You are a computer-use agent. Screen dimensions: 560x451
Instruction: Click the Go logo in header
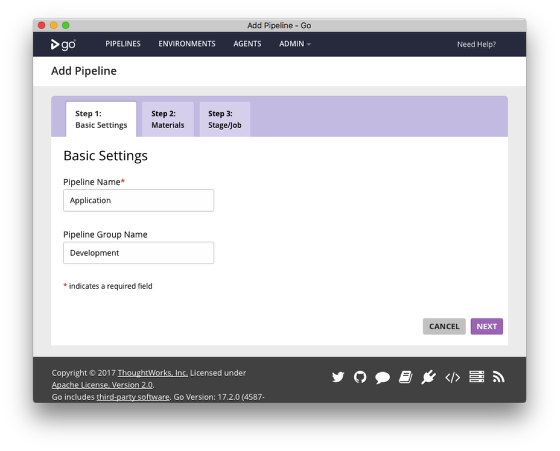(63, 44)
